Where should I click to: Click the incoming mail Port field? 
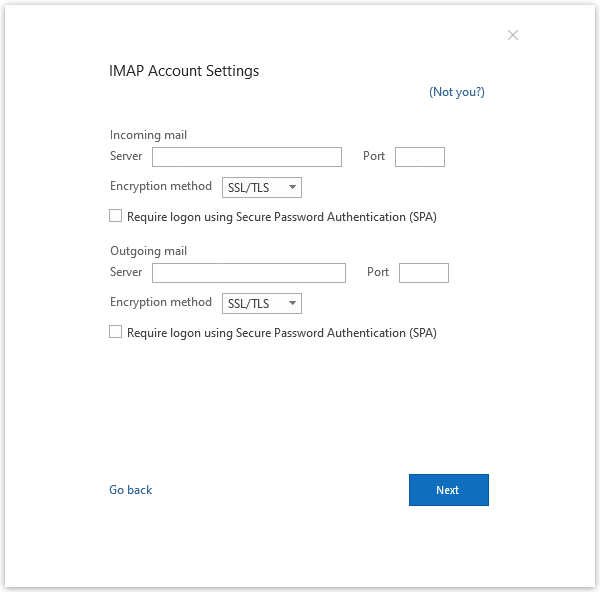click(420, 157)
